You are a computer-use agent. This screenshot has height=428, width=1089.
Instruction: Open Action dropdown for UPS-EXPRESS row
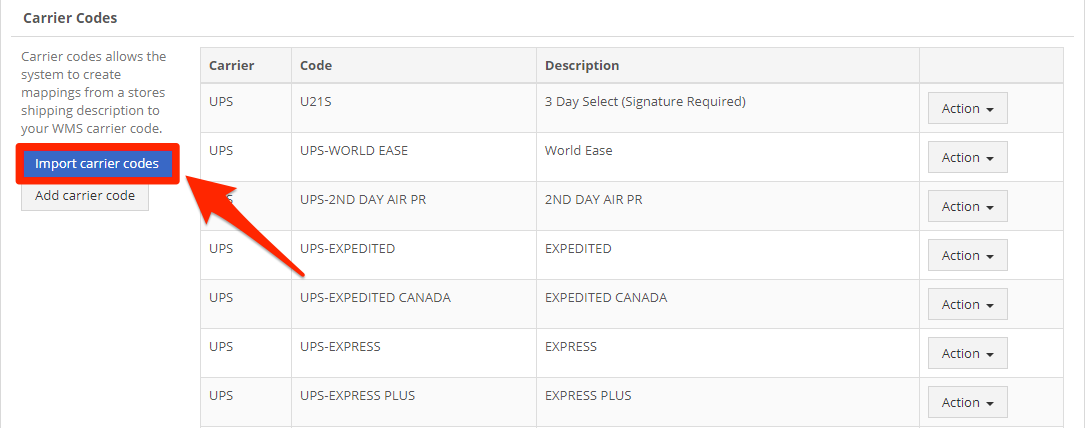[x=967, y=354]
